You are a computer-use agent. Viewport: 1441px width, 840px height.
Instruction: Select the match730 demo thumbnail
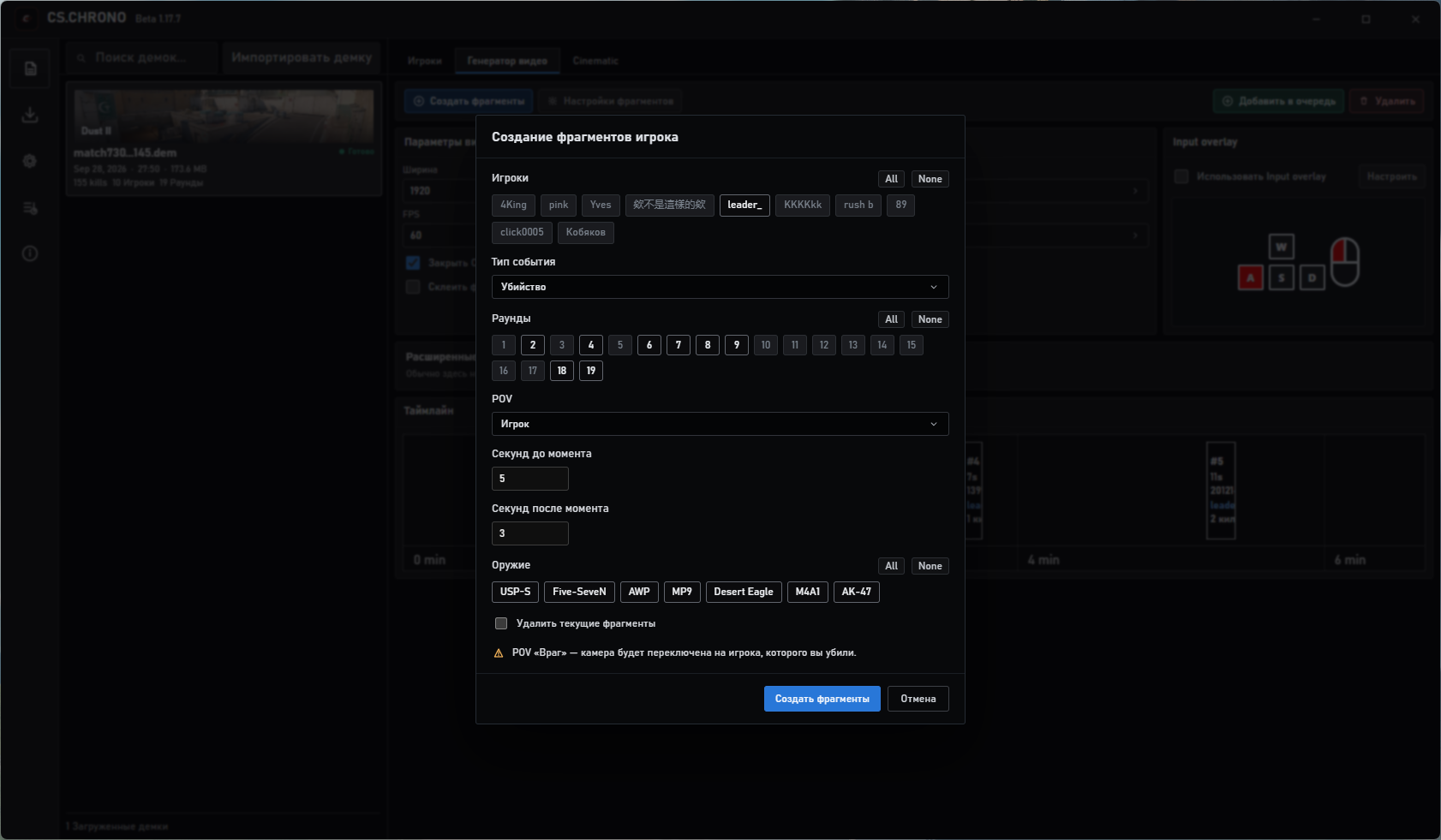(x=224, y=116)
